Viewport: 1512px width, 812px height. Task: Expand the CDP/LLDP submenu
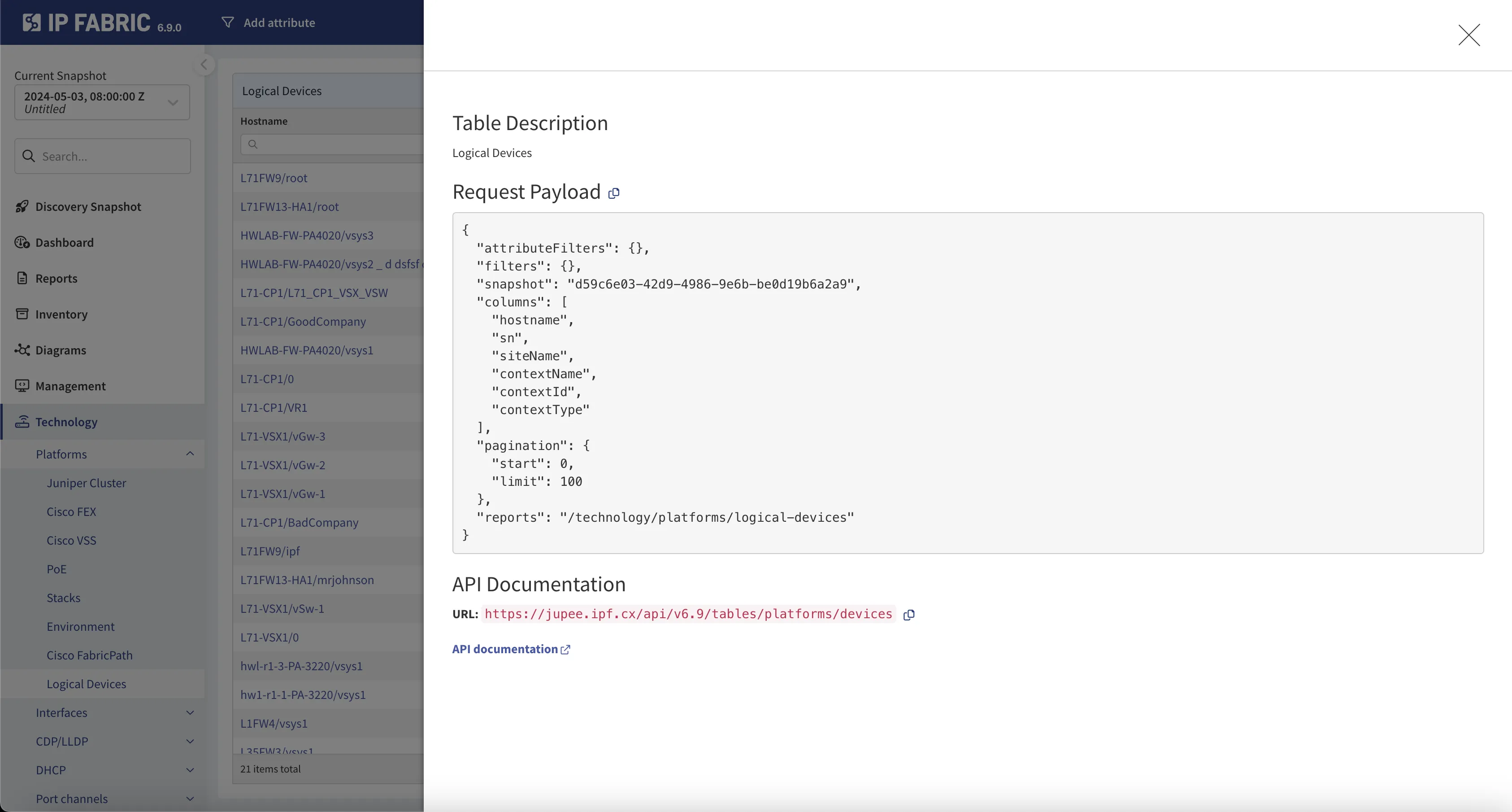click(190, 742)
